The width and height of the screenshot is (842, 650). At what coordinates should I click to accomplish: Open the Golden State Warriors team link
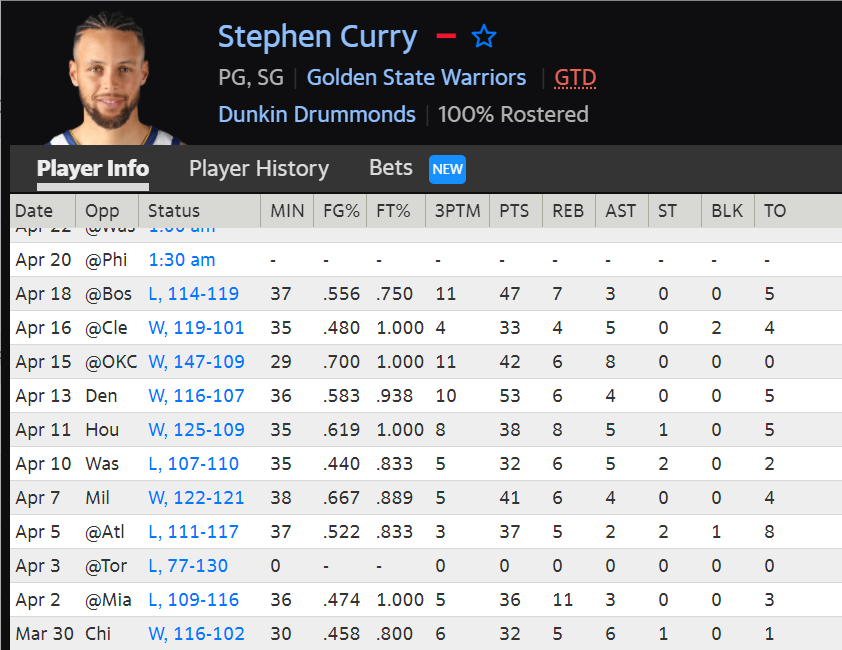pyautogui.click(x=416, y=78)
